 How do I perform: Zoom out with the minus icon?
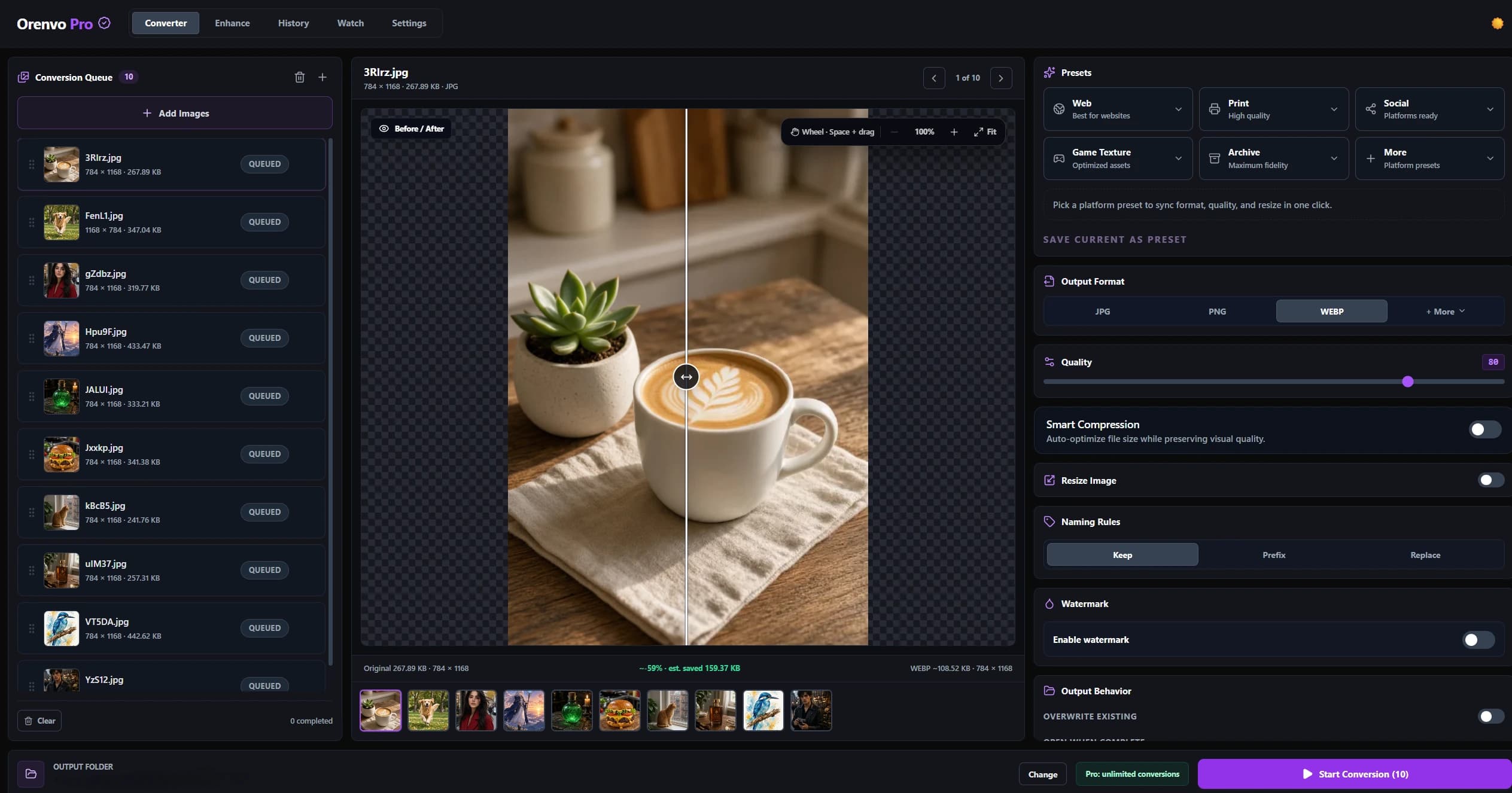coord(895,132)
